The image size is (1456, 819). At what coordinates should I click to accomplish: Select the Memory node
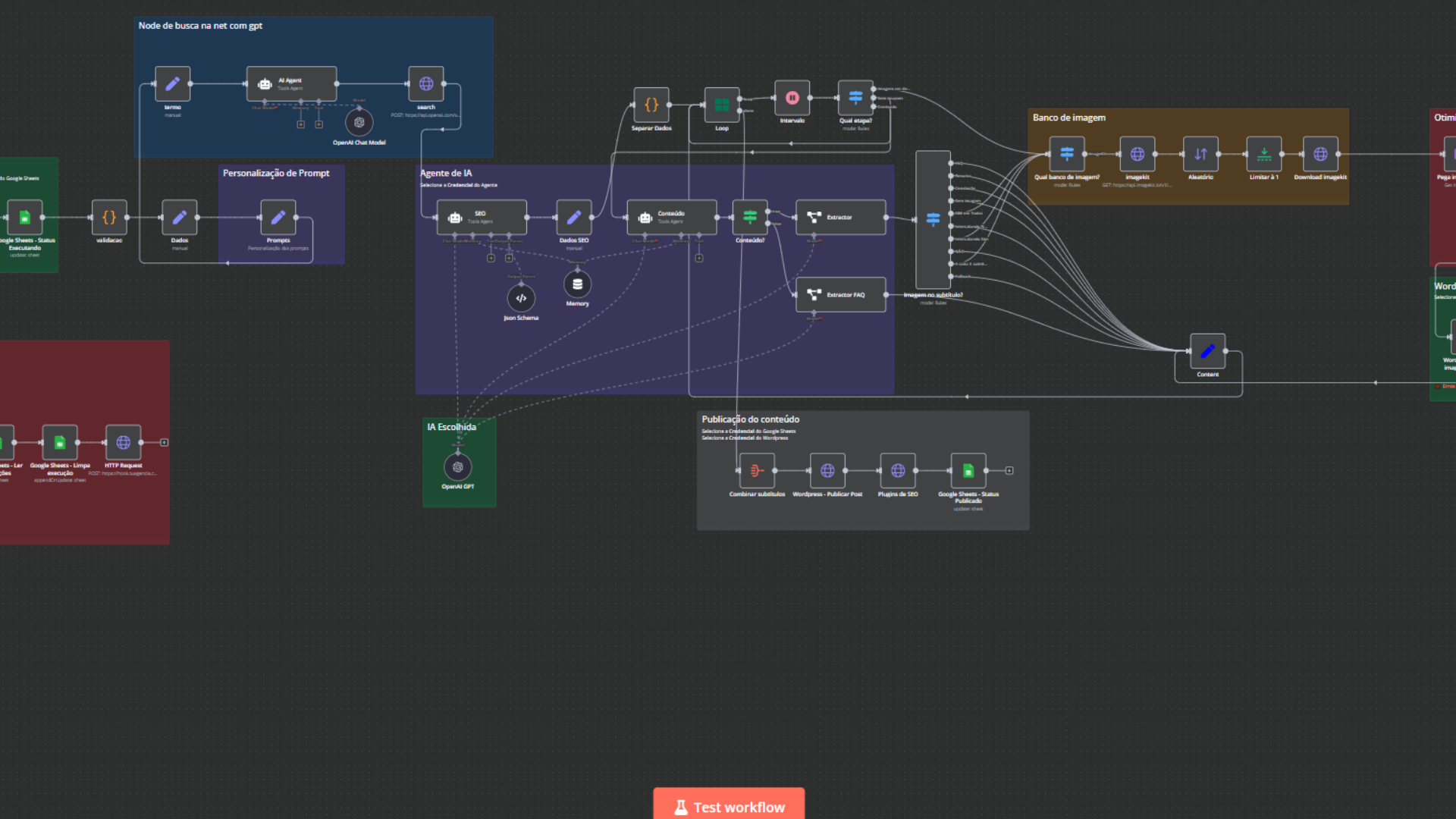[577, 284]
